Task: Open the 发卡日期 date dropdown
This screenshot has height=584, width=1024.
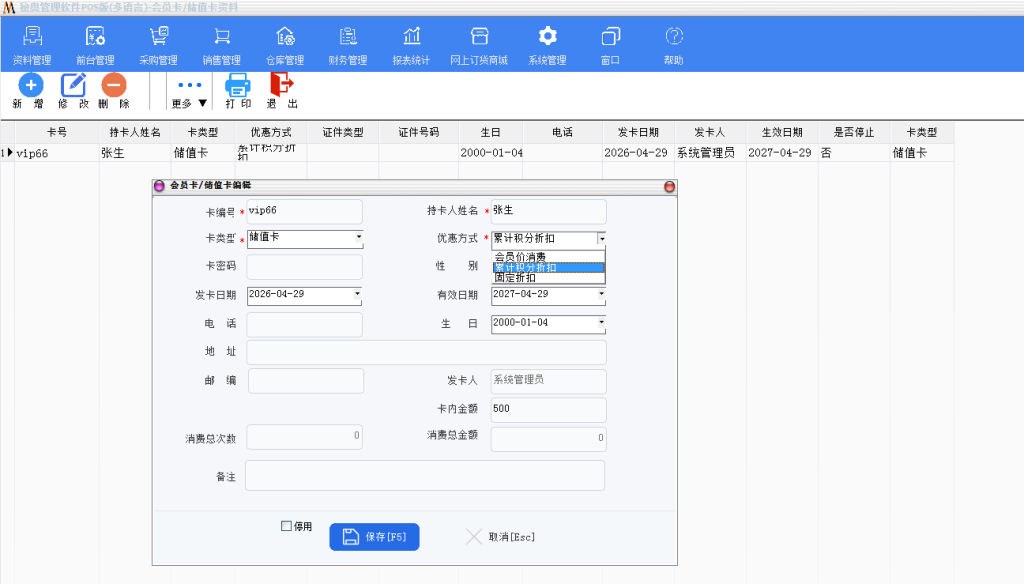Action: (358, 294)
